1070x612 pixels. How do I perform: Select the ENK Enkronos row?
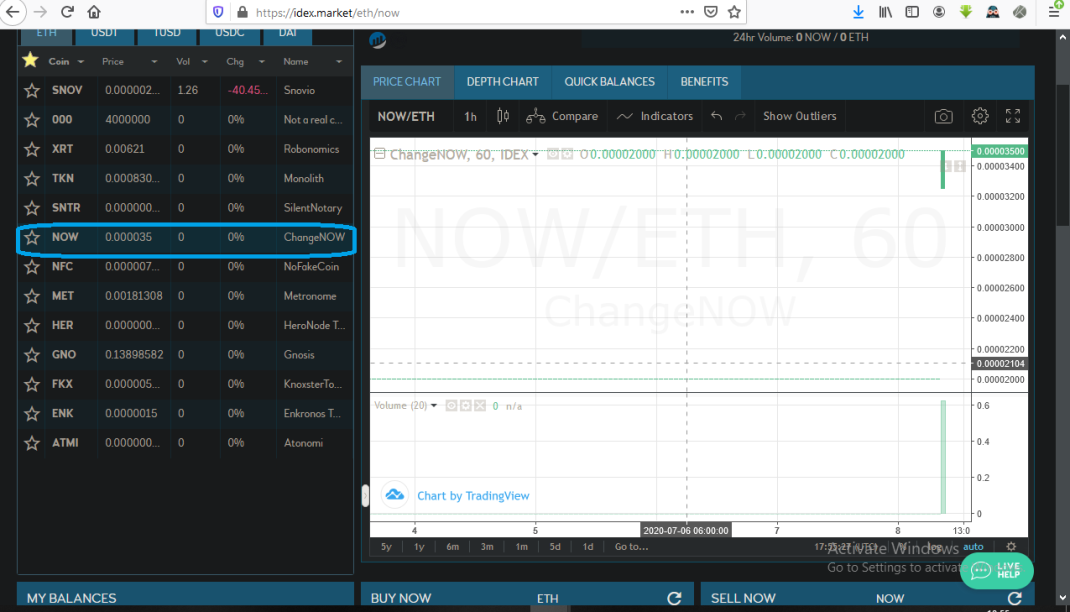point(185,413)
